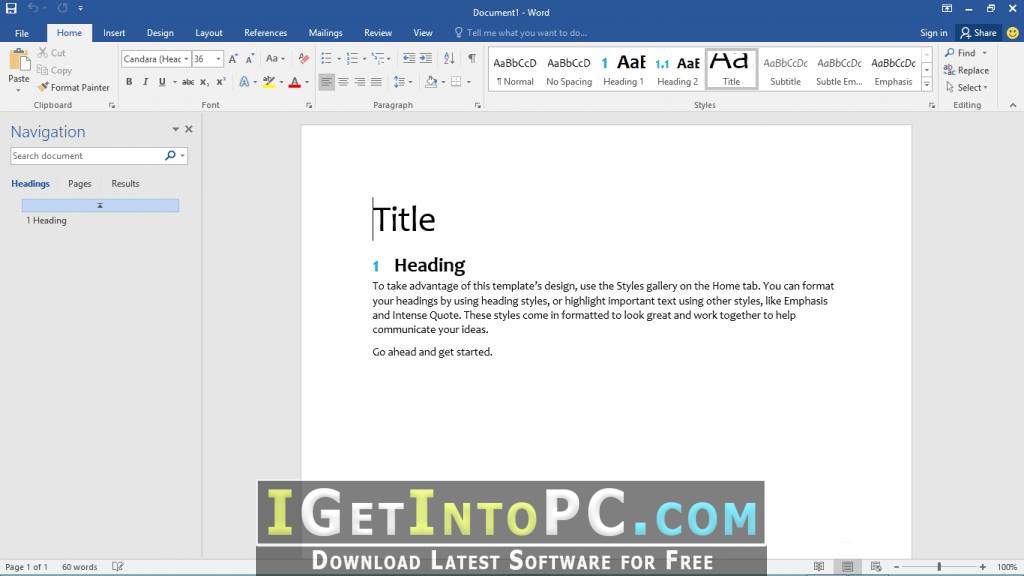Open Navigation pane options arrow
Screen dimensions: 1024x576
[175, 129]
